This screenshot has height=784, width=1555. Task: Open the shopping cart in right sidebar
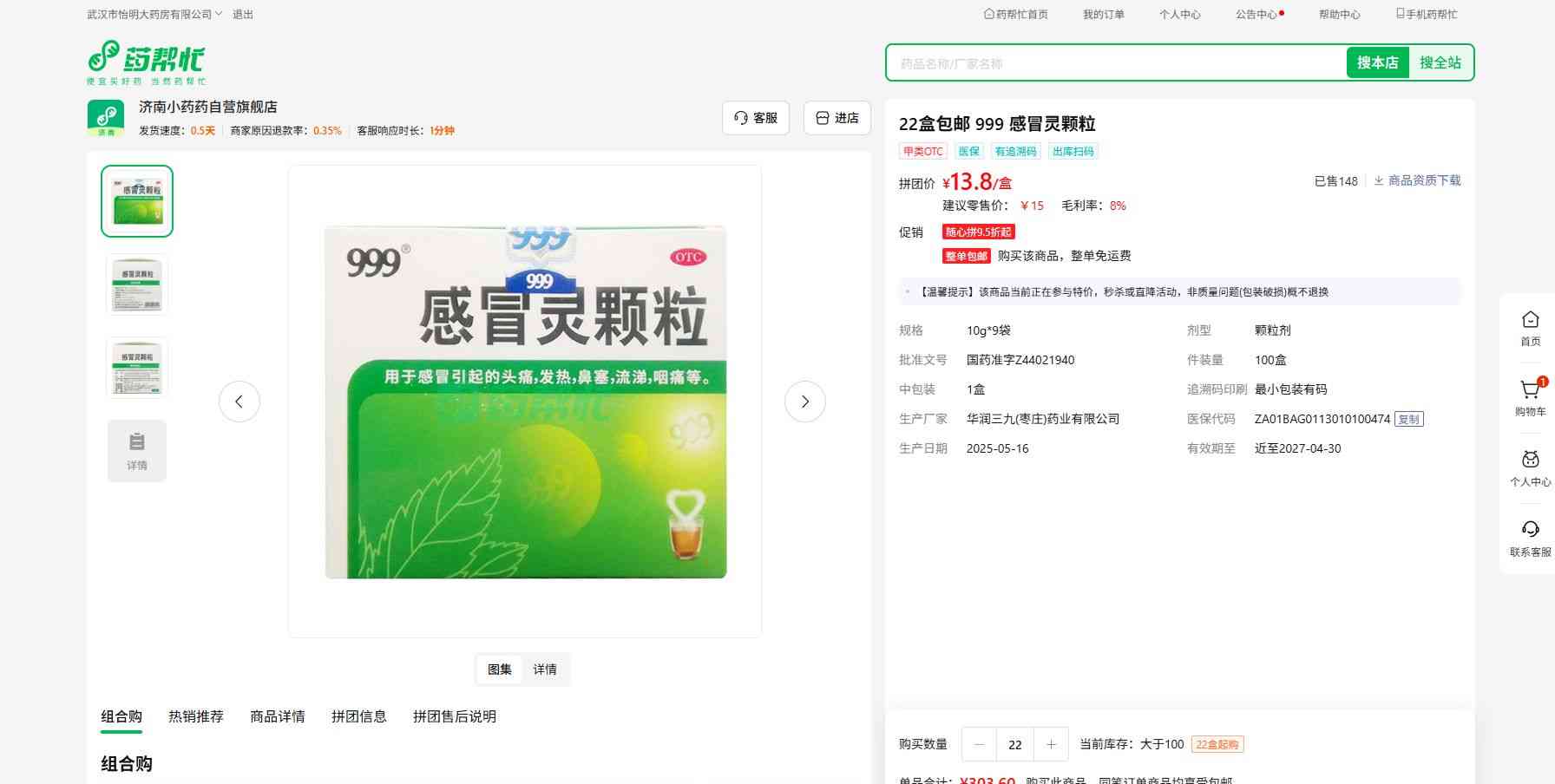pyautogui.click(x=1530, y=397)
